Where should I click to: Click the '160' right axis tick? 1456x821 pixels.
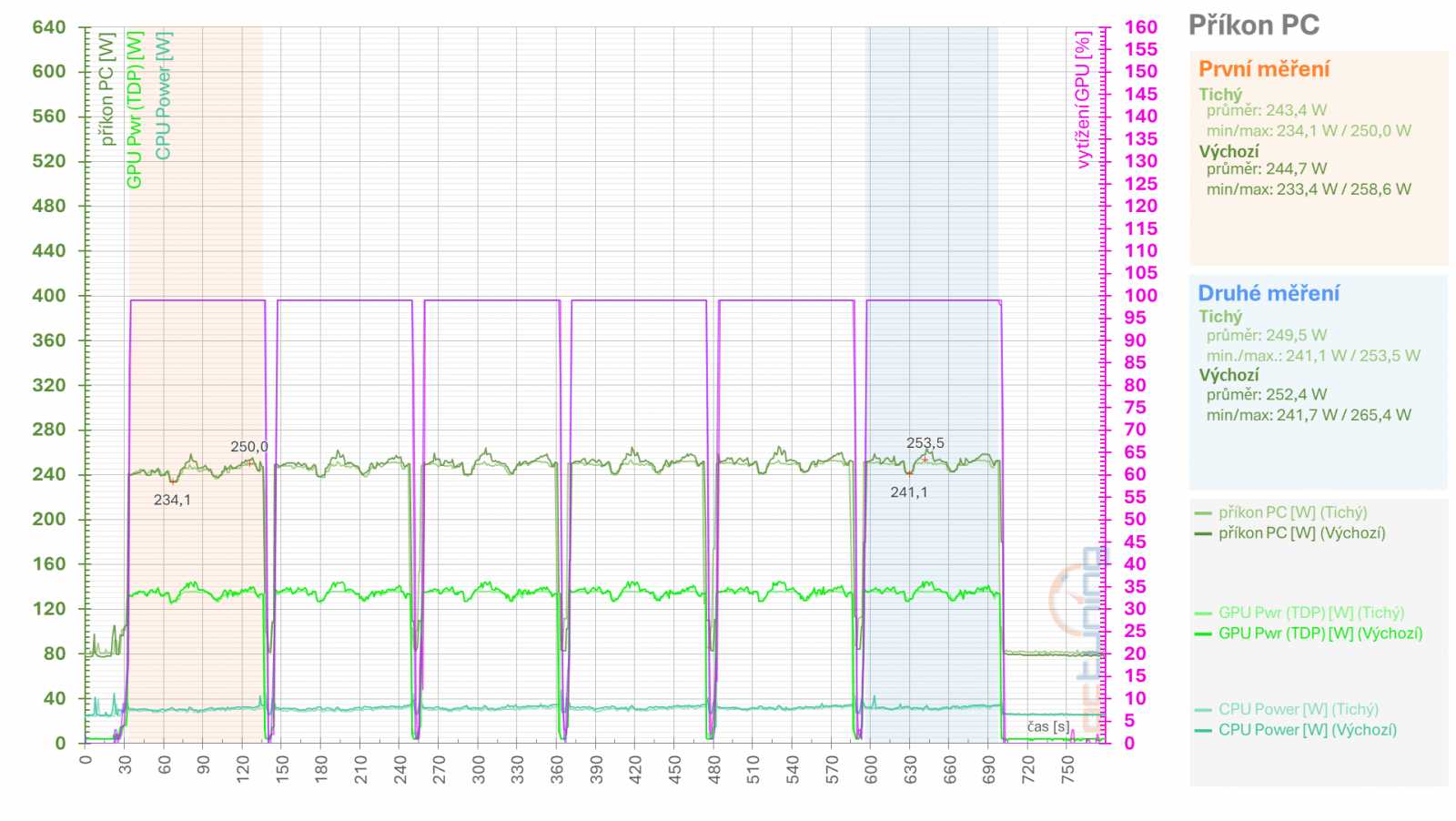[x=1141, y=27]
